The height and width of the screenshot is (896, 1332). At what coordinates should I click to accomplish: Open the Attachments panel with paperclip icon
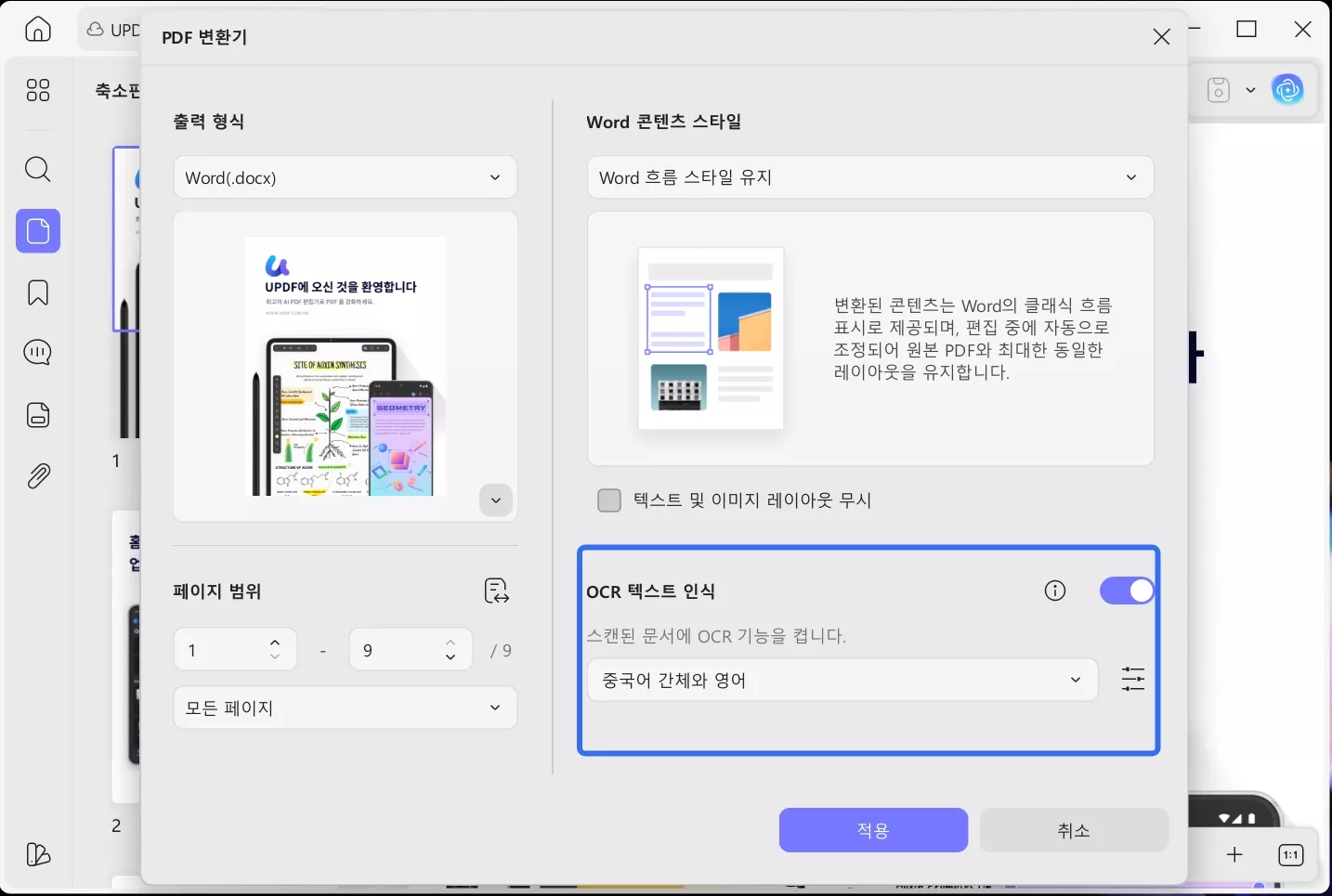coord(37,475)
